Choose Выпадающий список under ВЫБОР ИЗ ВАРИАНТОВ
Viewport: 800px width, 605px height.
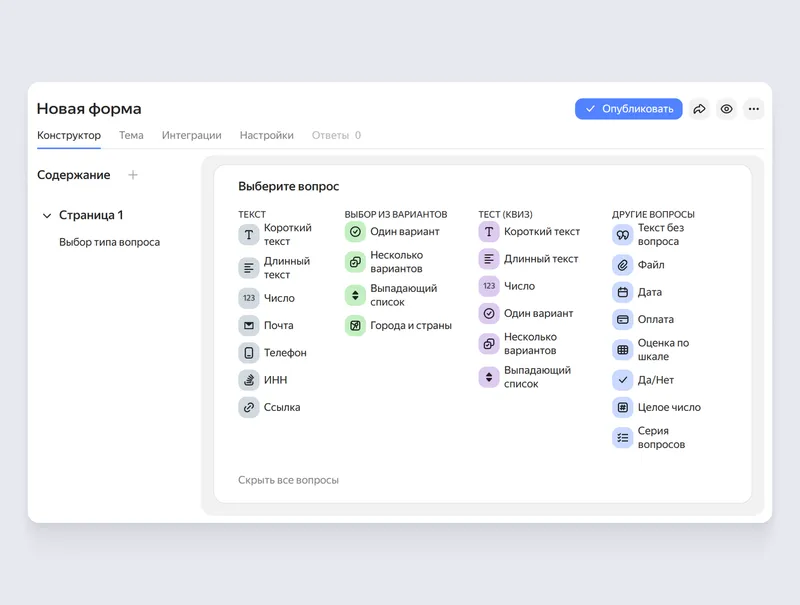(391, 295)
